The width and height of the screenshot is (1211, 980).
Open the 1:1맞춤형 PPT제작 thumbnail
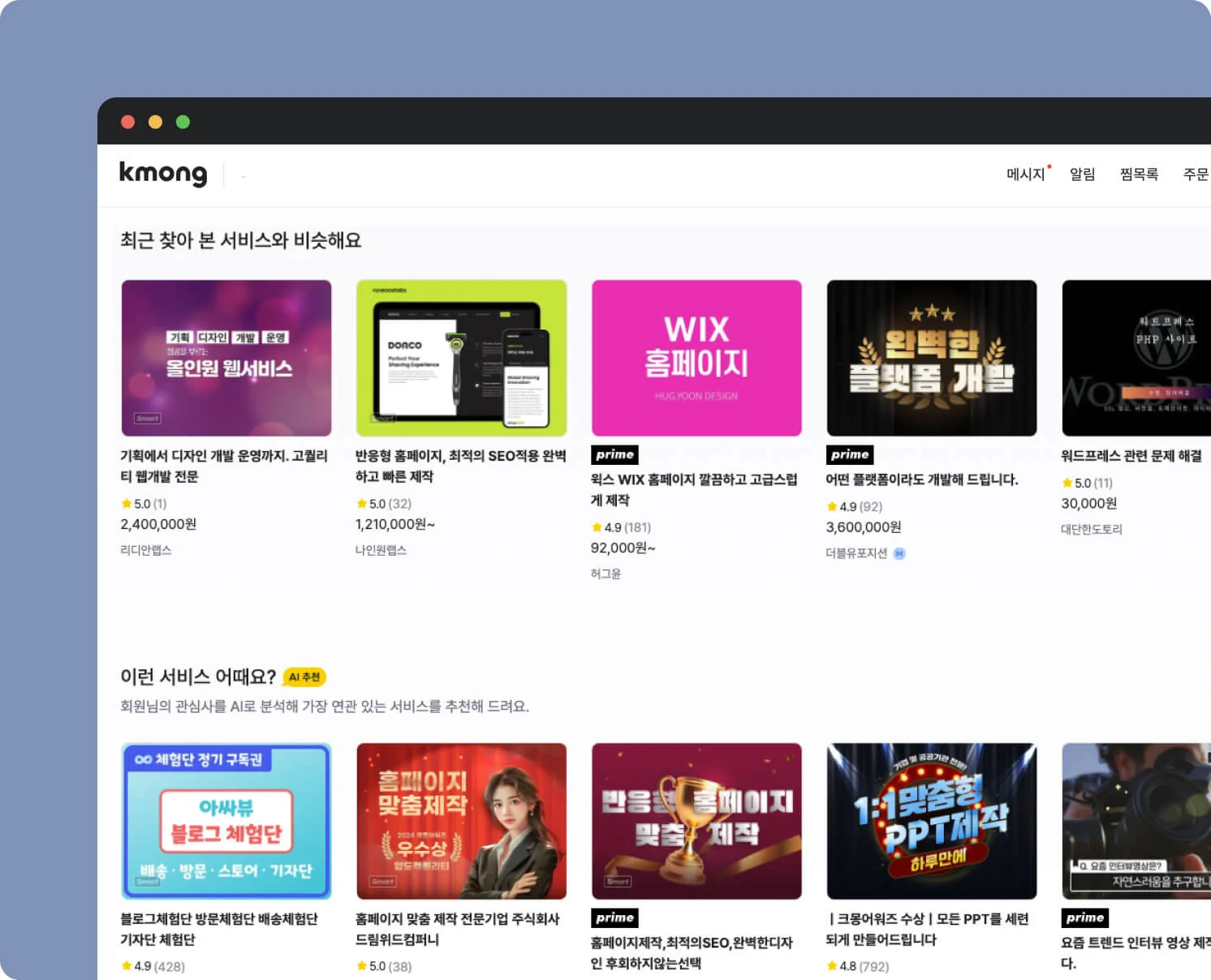(x=932, y=821)
